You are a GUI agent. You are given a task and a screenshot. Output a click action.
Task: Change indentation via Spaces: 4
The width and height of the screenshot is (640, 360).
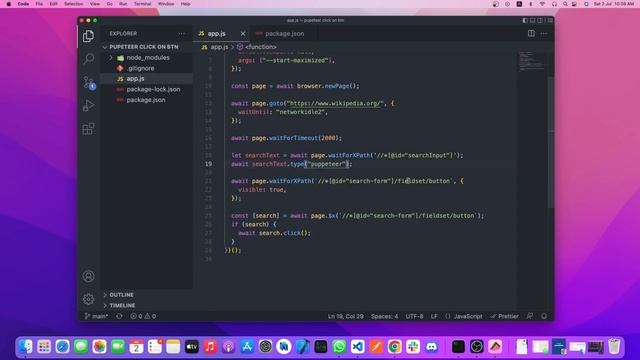(x=384, y=316)
